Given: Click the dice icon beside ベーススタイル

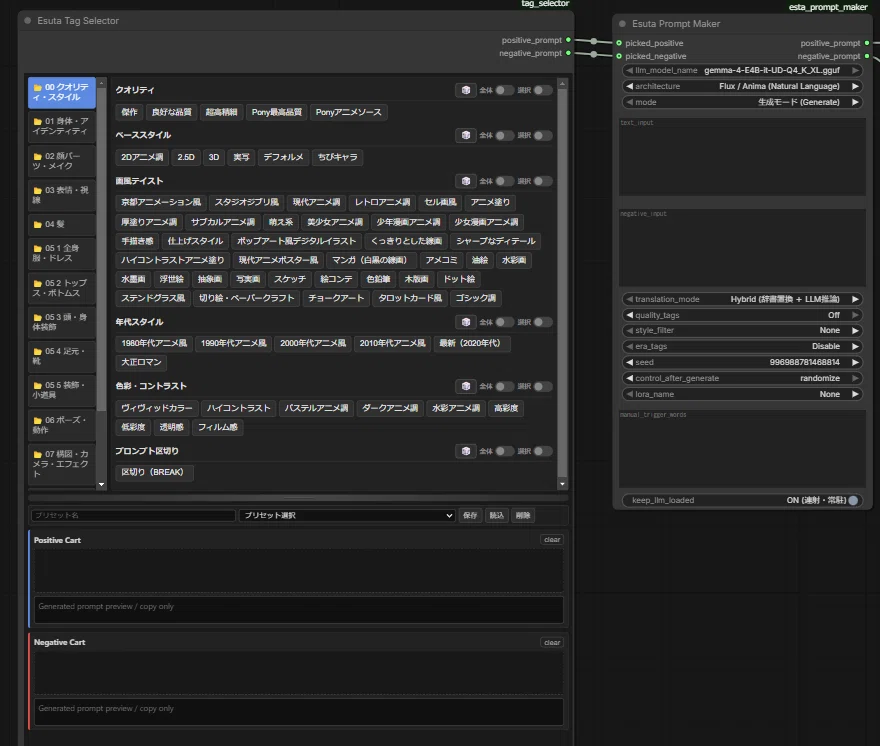Looking at the screenshot, I should pos(465,135).
